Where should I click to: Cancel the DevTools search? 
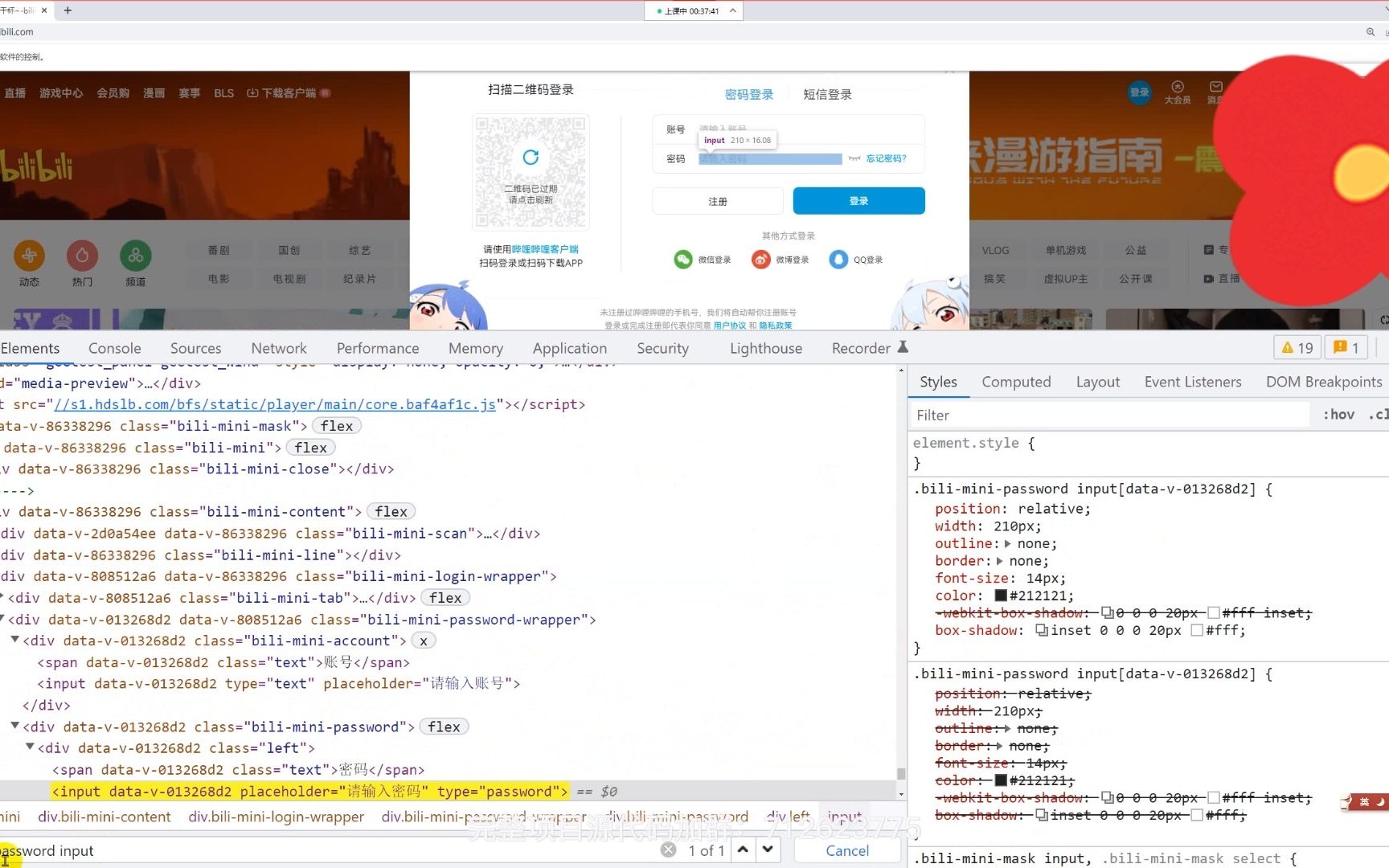[847, 850]
